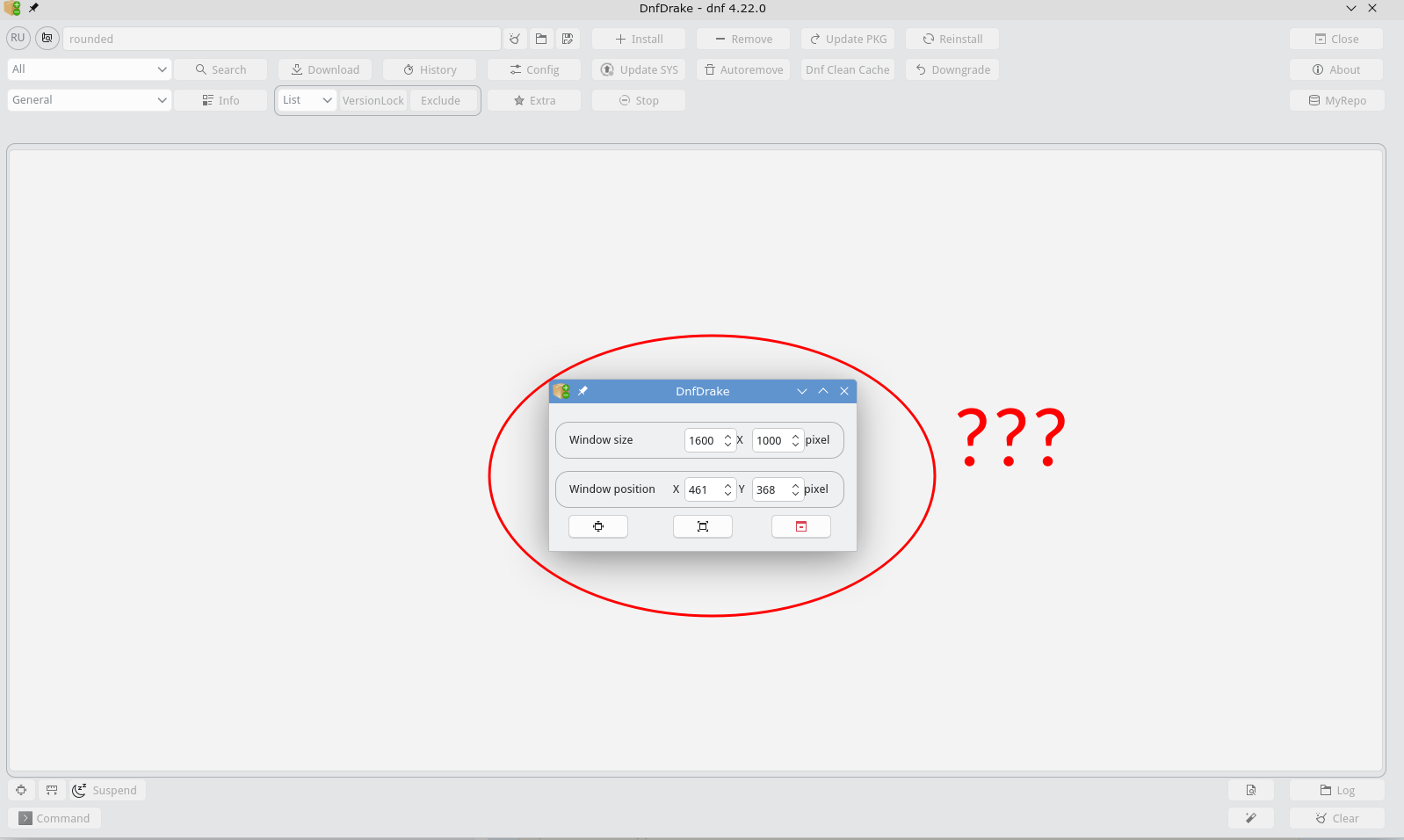Increase window width value with spinner arrow
The image size is (1404, 840).
click(727, 437)
